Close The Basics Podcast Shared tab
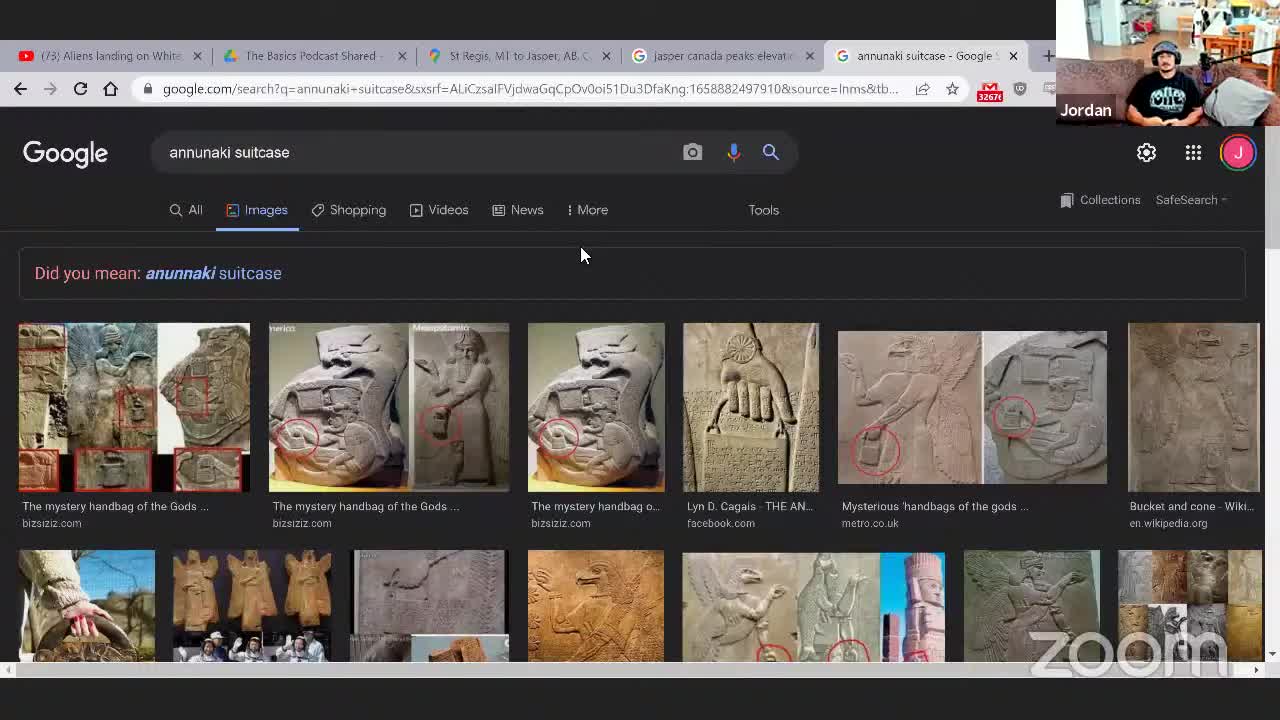The height and width of the screenshot is (720, 1280). pyautogui.click(x=402, y=56)
